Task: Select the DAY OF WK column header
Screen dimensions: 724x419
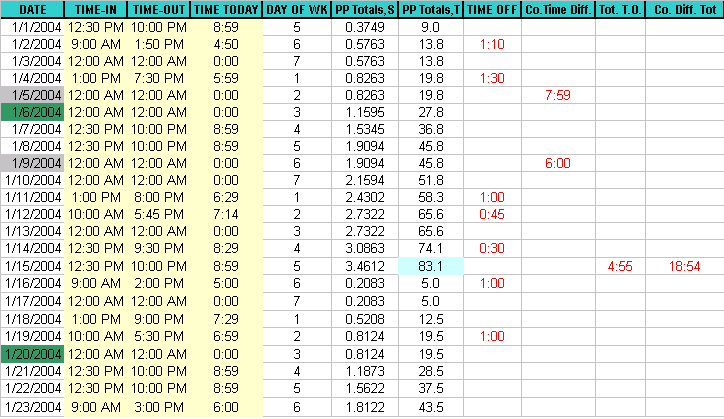Action: click(x=297, y=9)
